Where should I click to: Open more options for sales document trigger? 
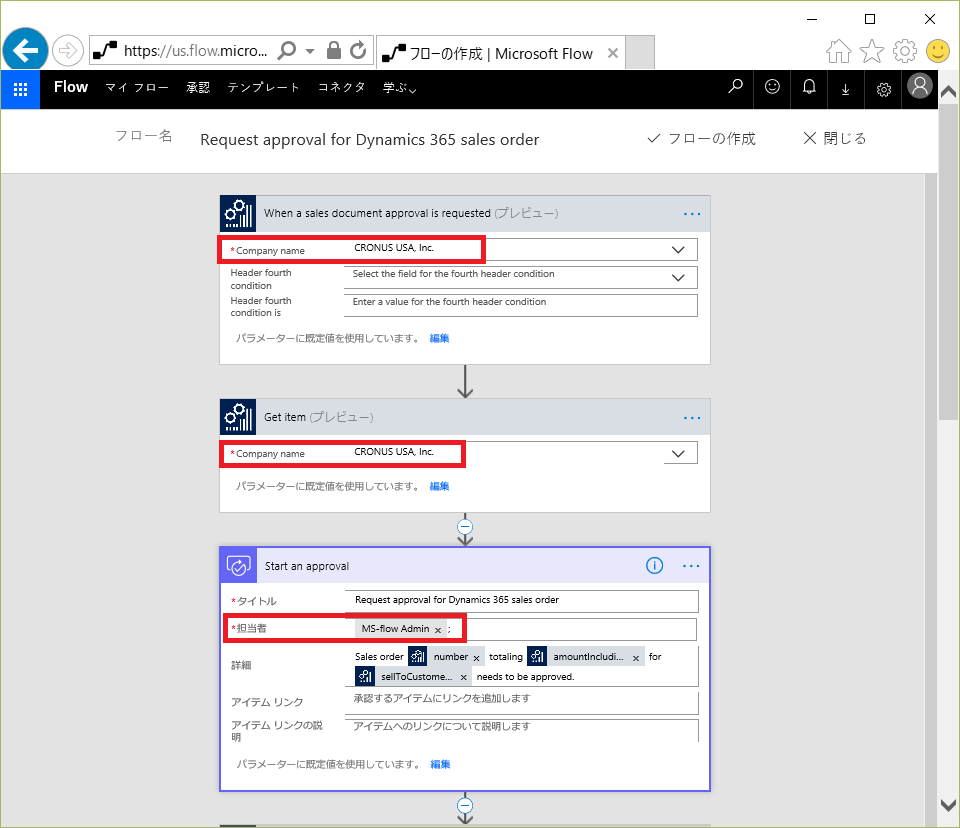tap(692, 214)
